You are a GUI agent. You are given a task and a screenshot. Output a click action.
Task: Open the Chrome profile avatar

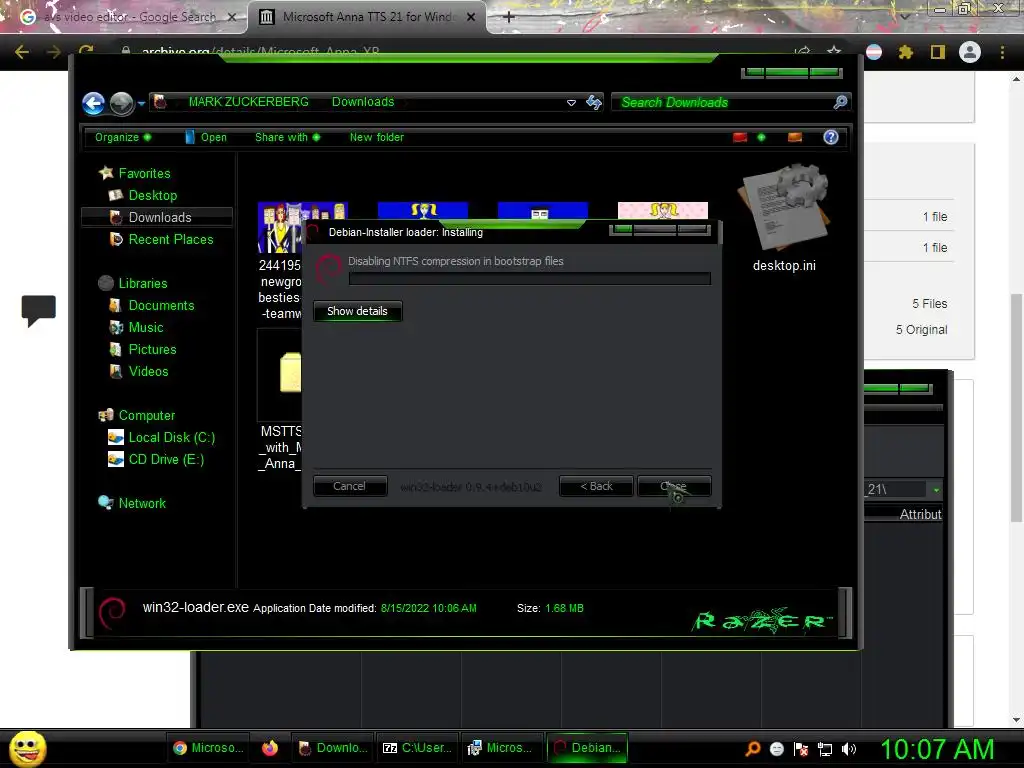click(x=970, y=52)
